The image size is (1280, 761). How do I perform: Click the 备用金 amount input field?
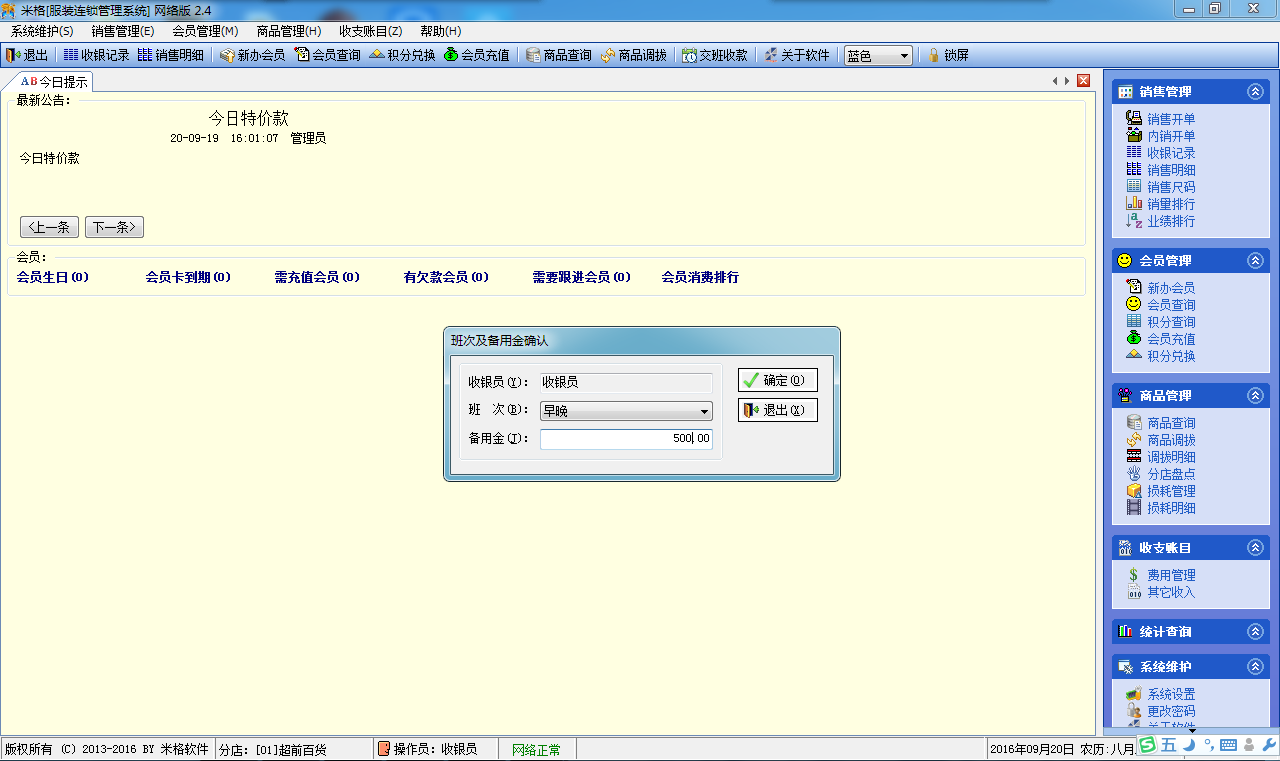click(626, 439)
